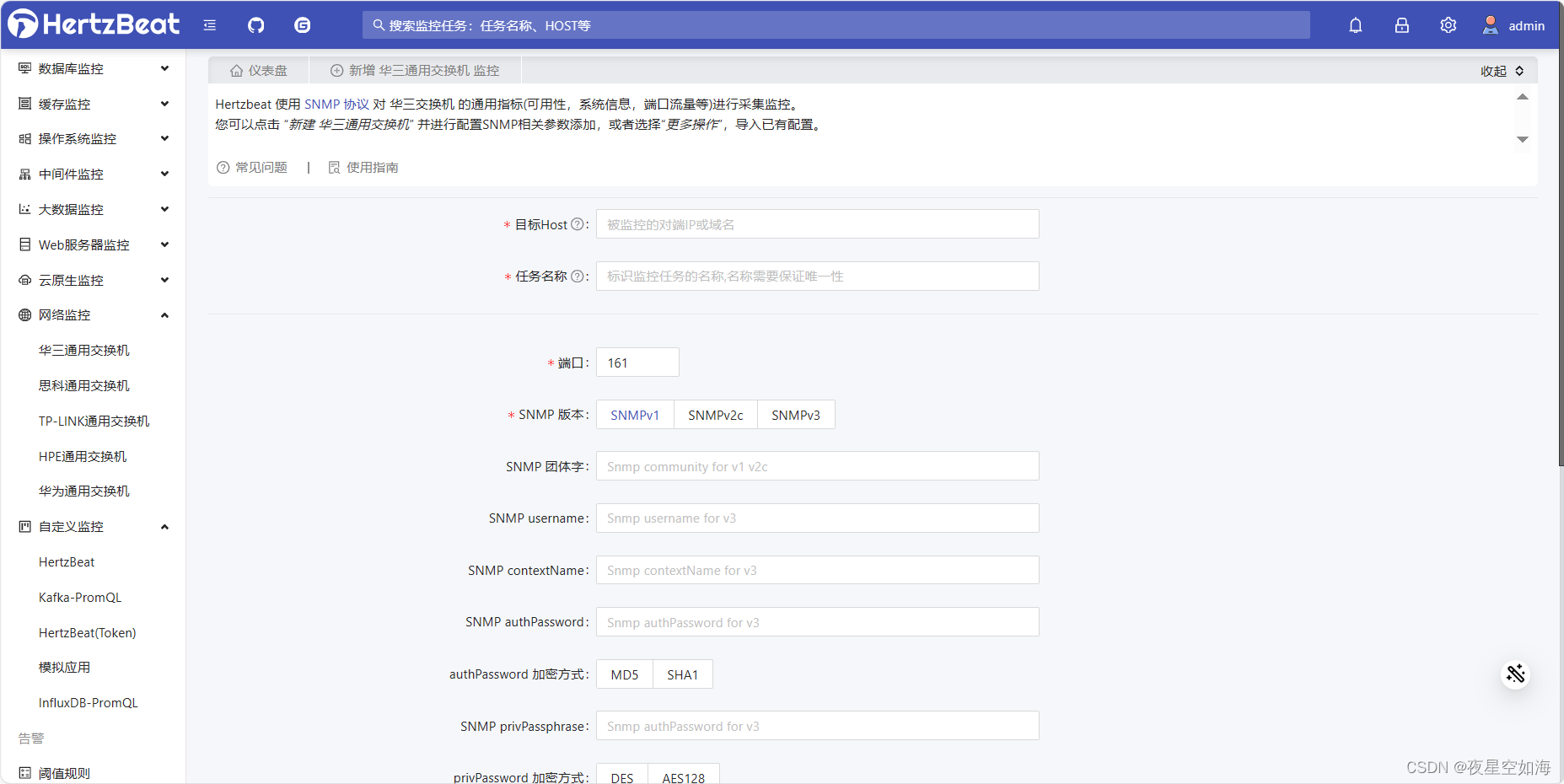Image resolution: width=1564 pixels, height=784 pixels.
Task: Click the Gitee icon in the top bar
Action: [303, 24]
